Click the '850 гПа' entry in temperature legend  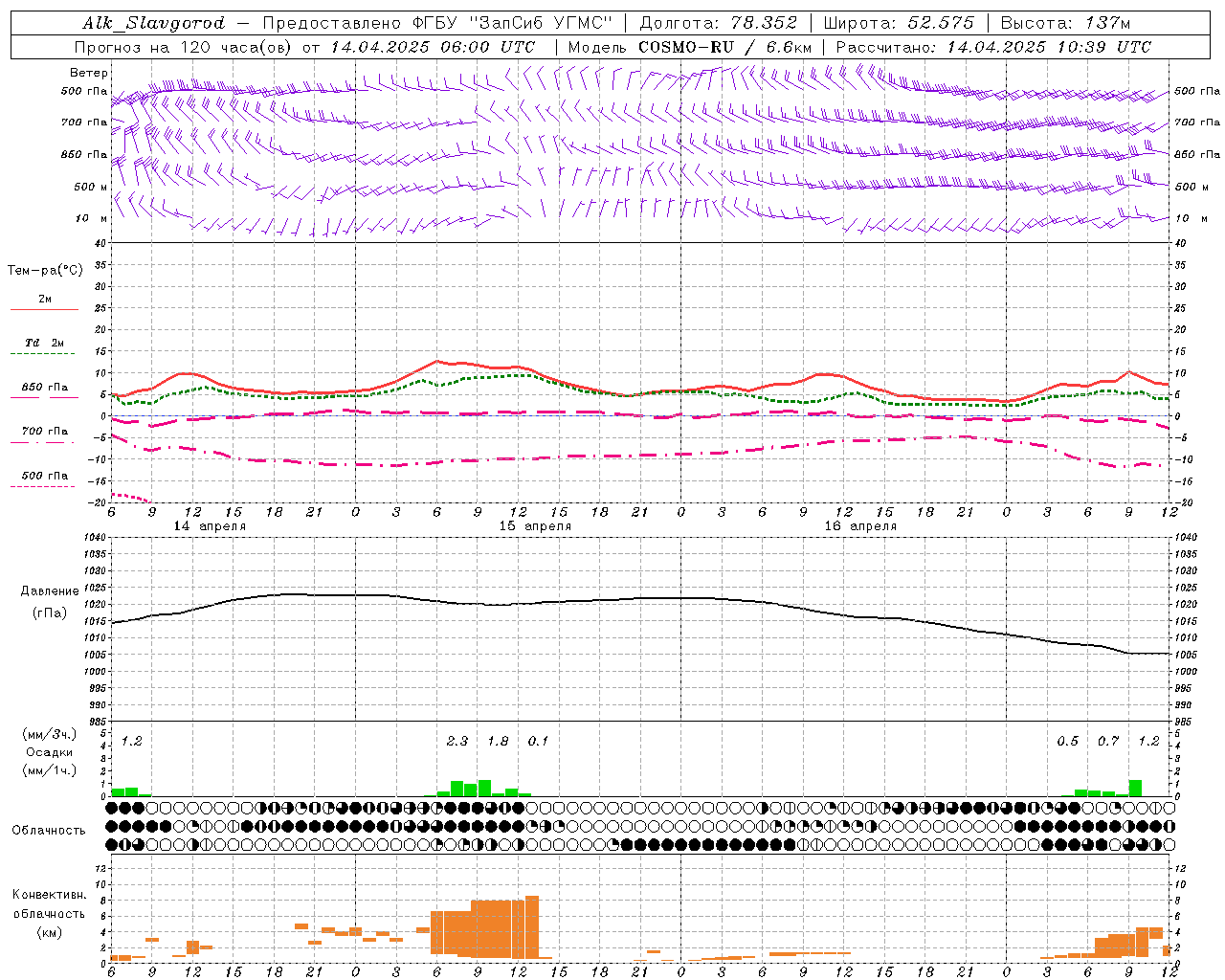[45, 388]
